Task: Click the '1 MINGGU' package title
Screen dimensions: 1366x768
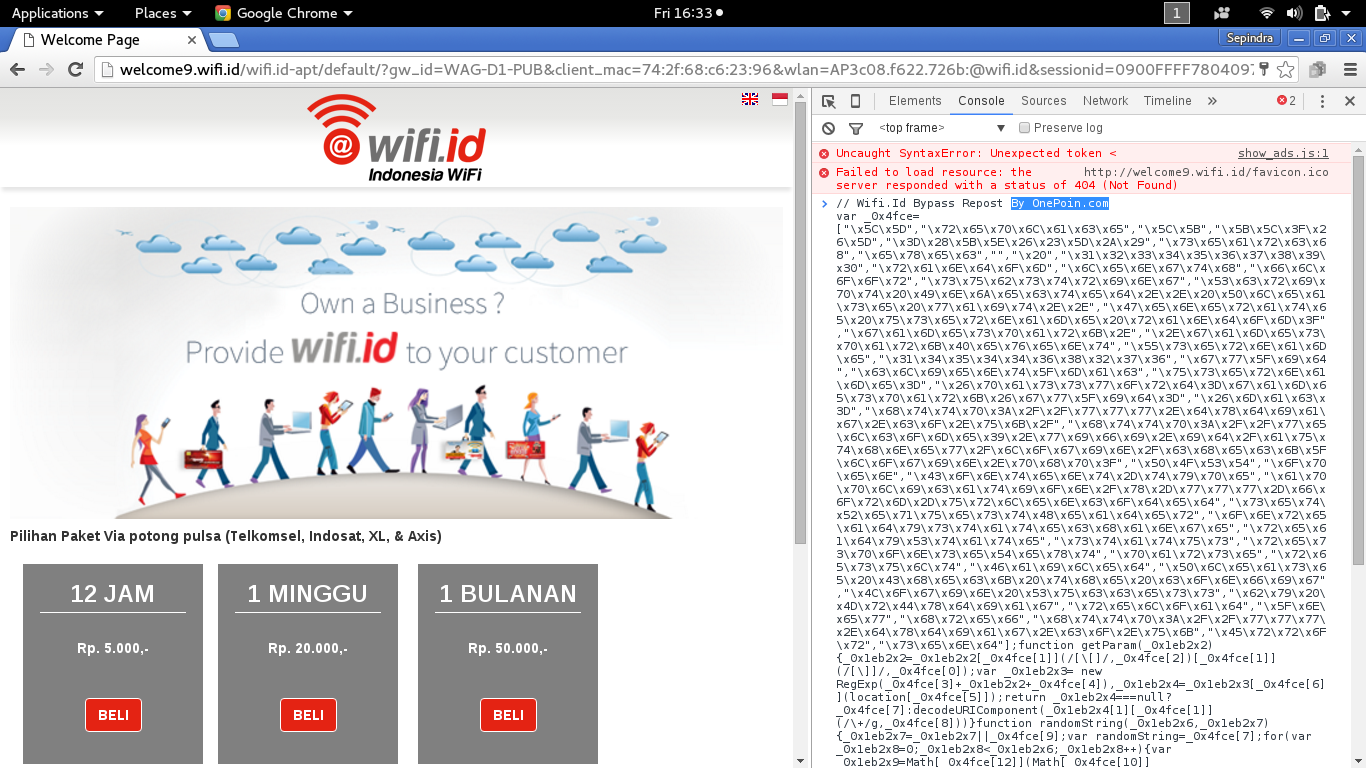Action: pos(308,594)
